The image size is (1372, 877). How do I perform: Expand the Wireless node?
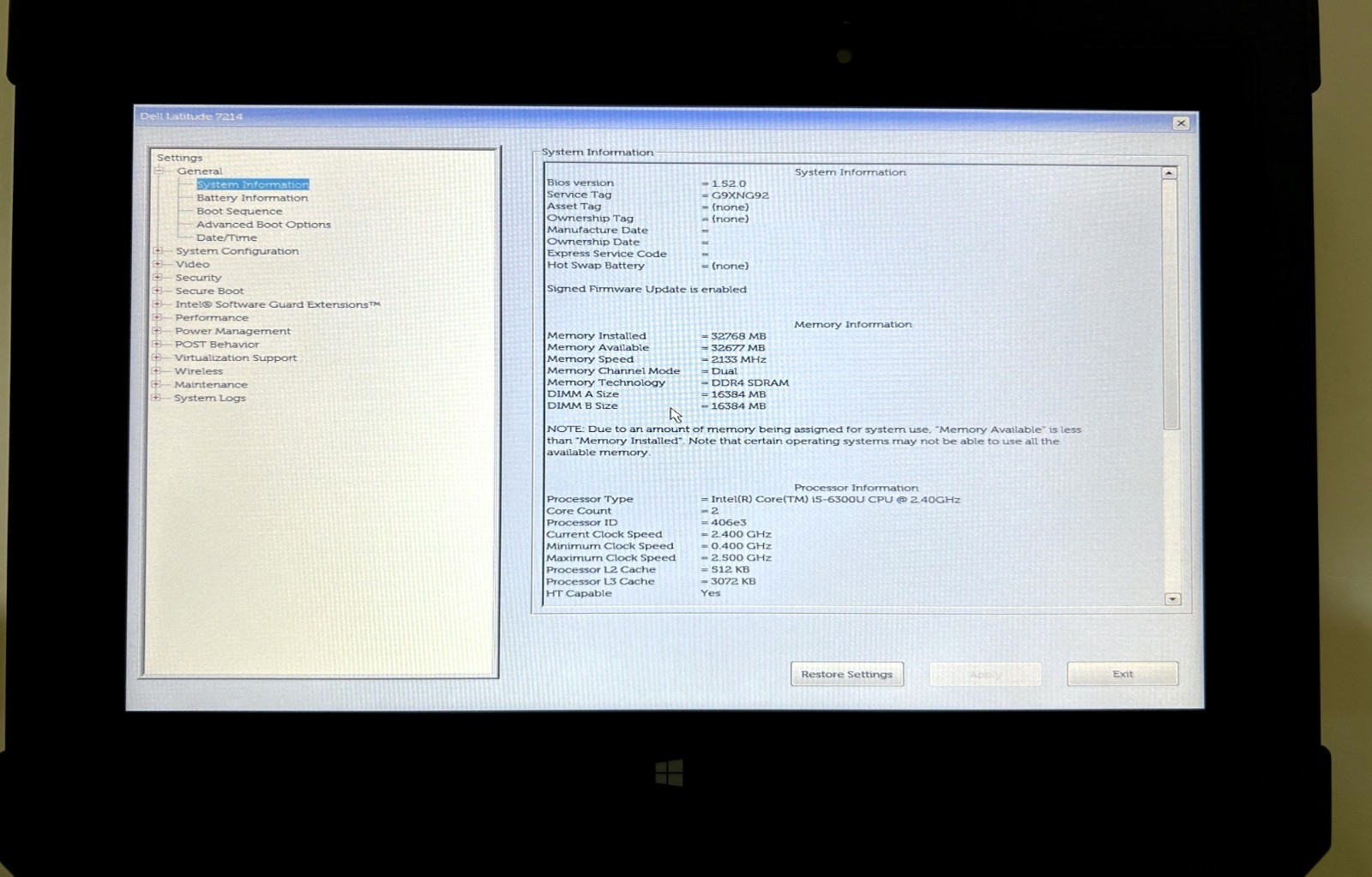156,370
